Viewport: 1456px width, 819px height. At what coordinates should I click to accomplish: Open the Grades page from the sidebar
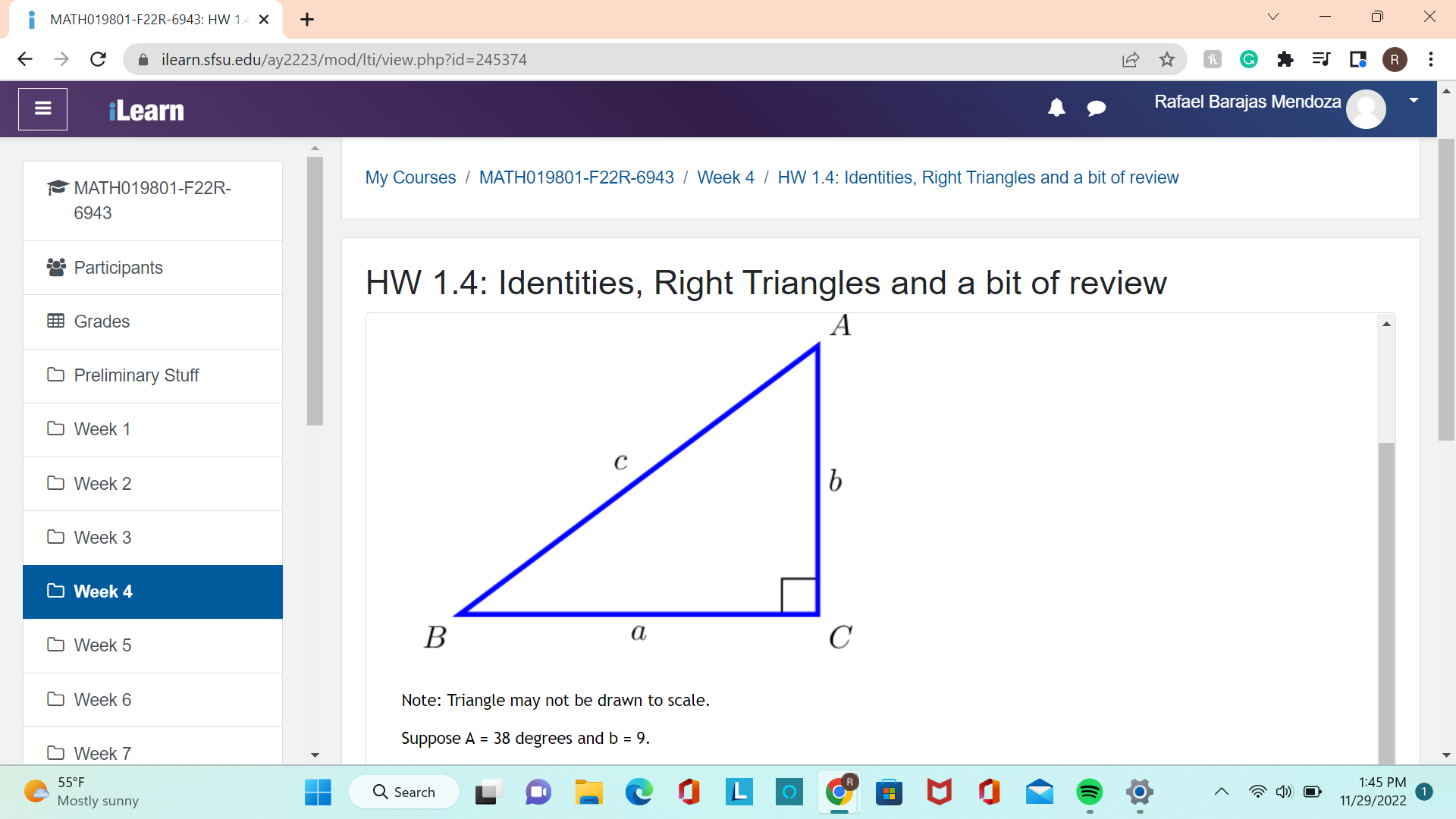click(x=101, y=321)
